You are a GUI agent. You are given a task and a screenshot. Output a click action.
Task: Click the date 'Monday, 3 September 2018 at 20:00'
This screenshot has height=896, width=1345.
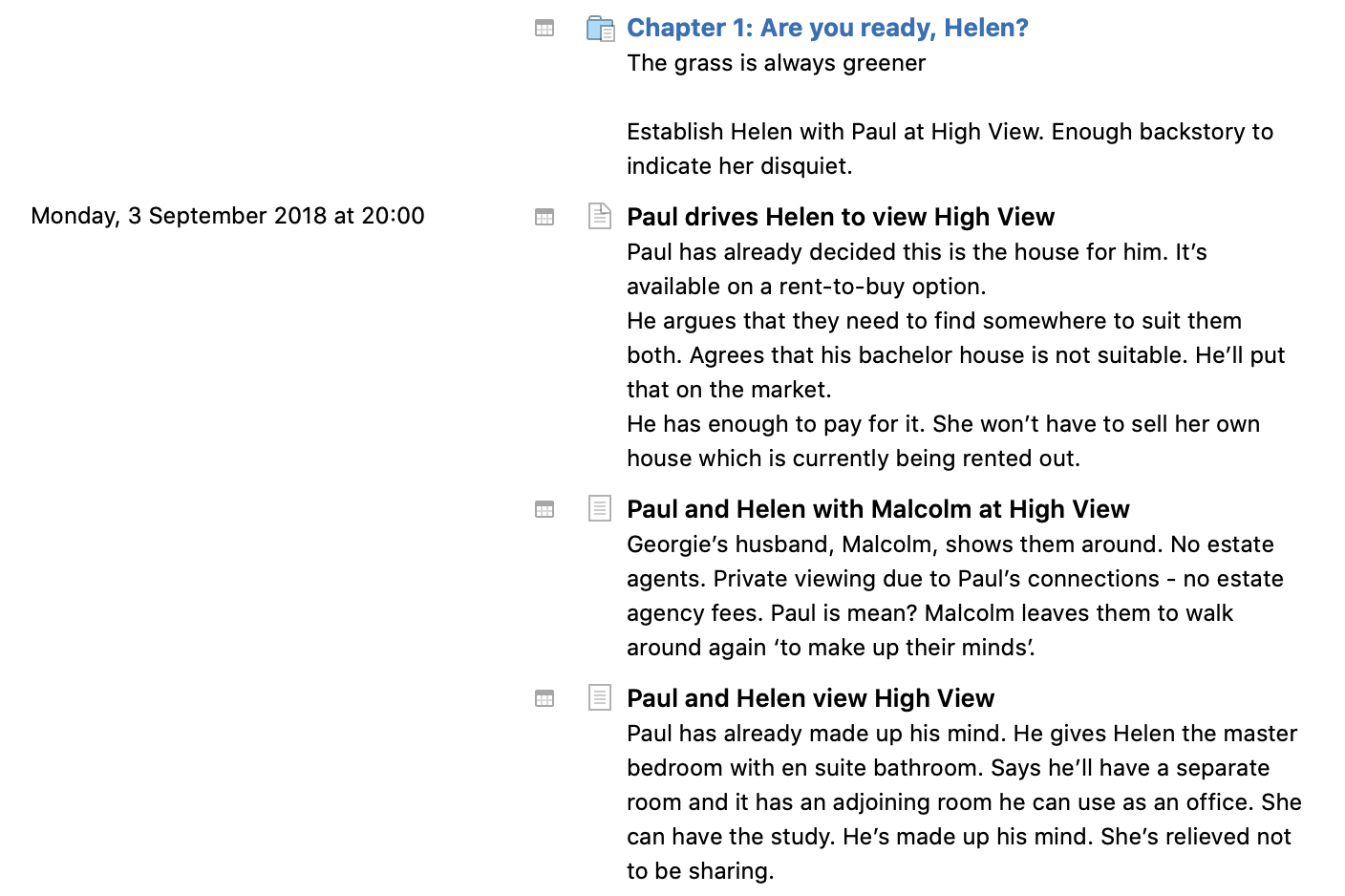pos(227,216)
